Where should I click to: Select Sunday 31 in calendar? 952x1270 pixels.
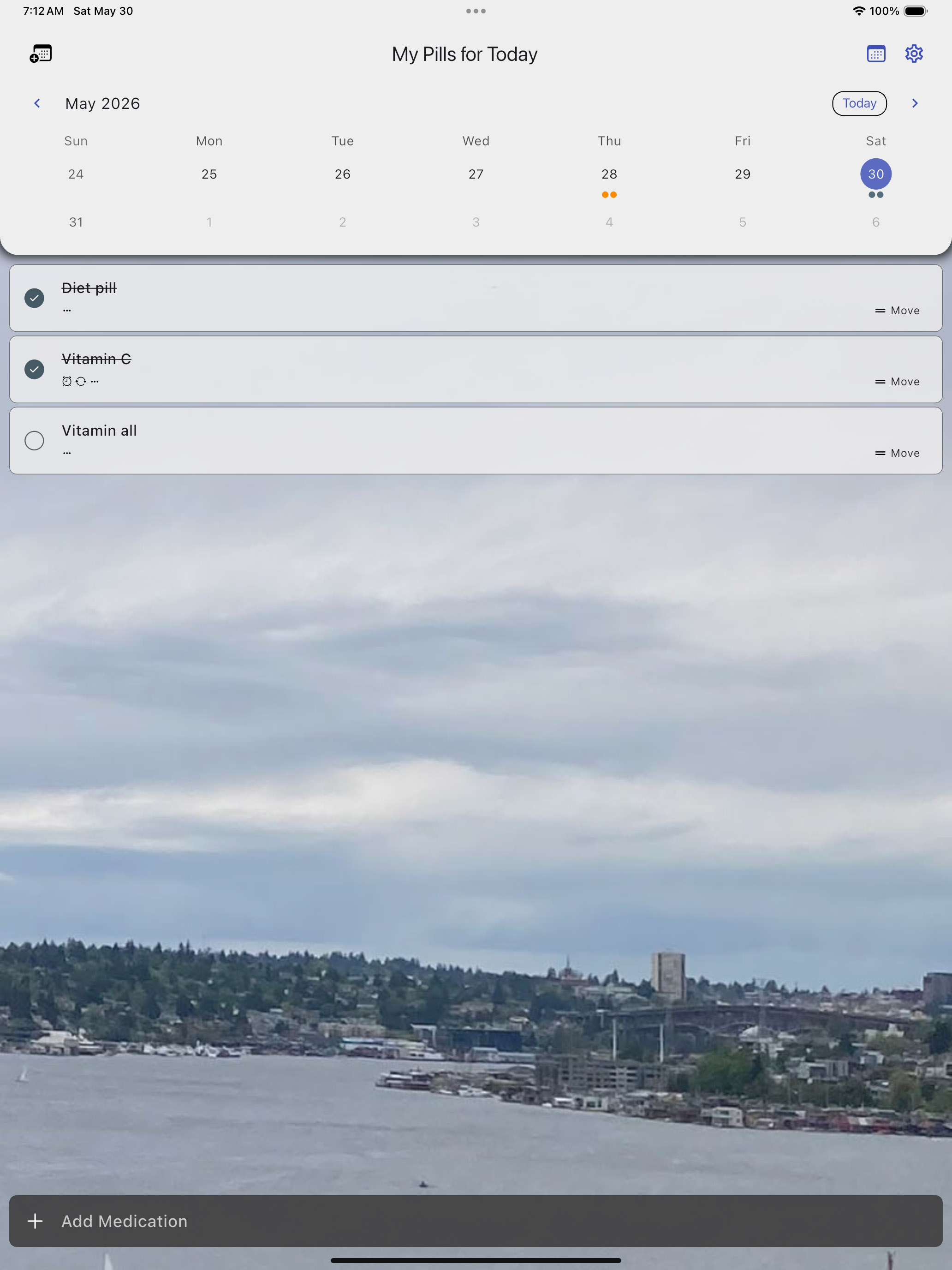pyautogui.click(x=76, y=222)
